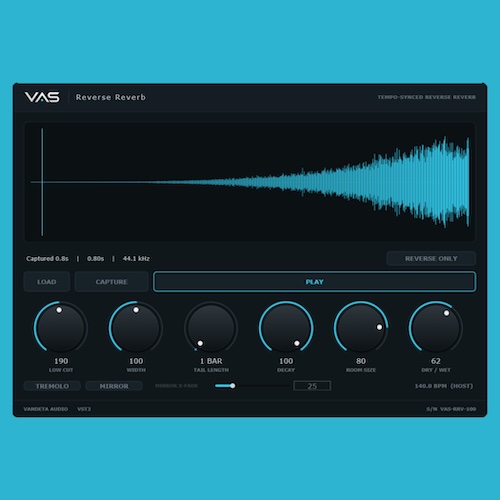Enable the TREMOLO toggle

coord(52,386)
